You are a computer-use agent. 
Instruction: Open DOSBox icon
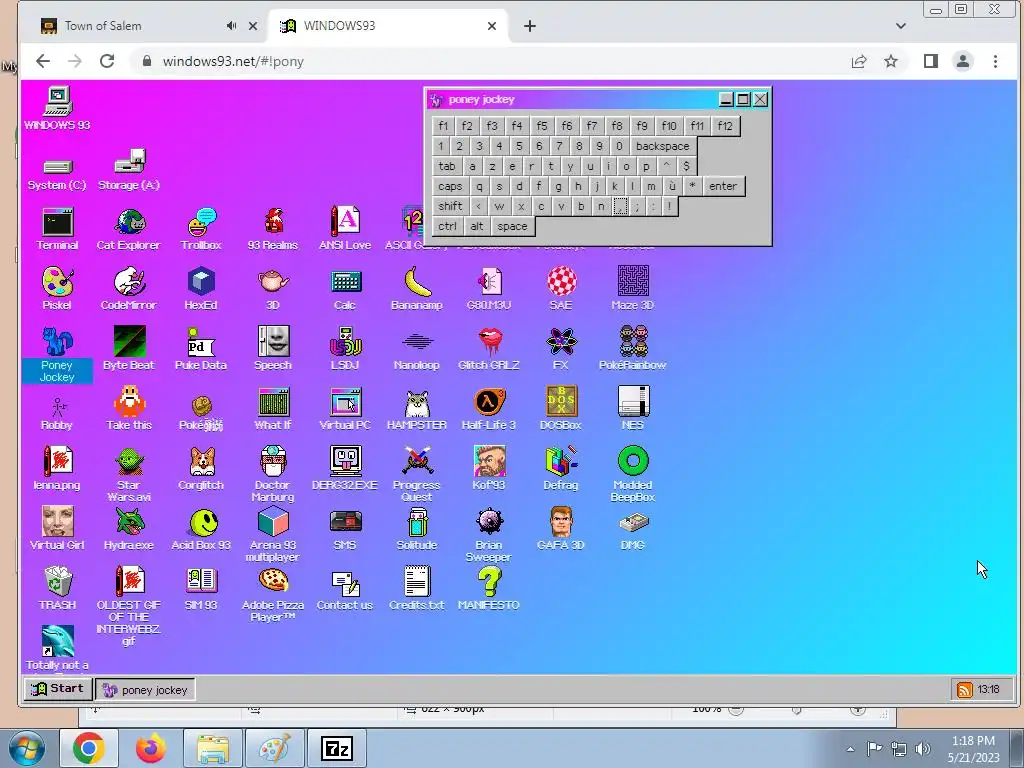click(x=561, y=409)
